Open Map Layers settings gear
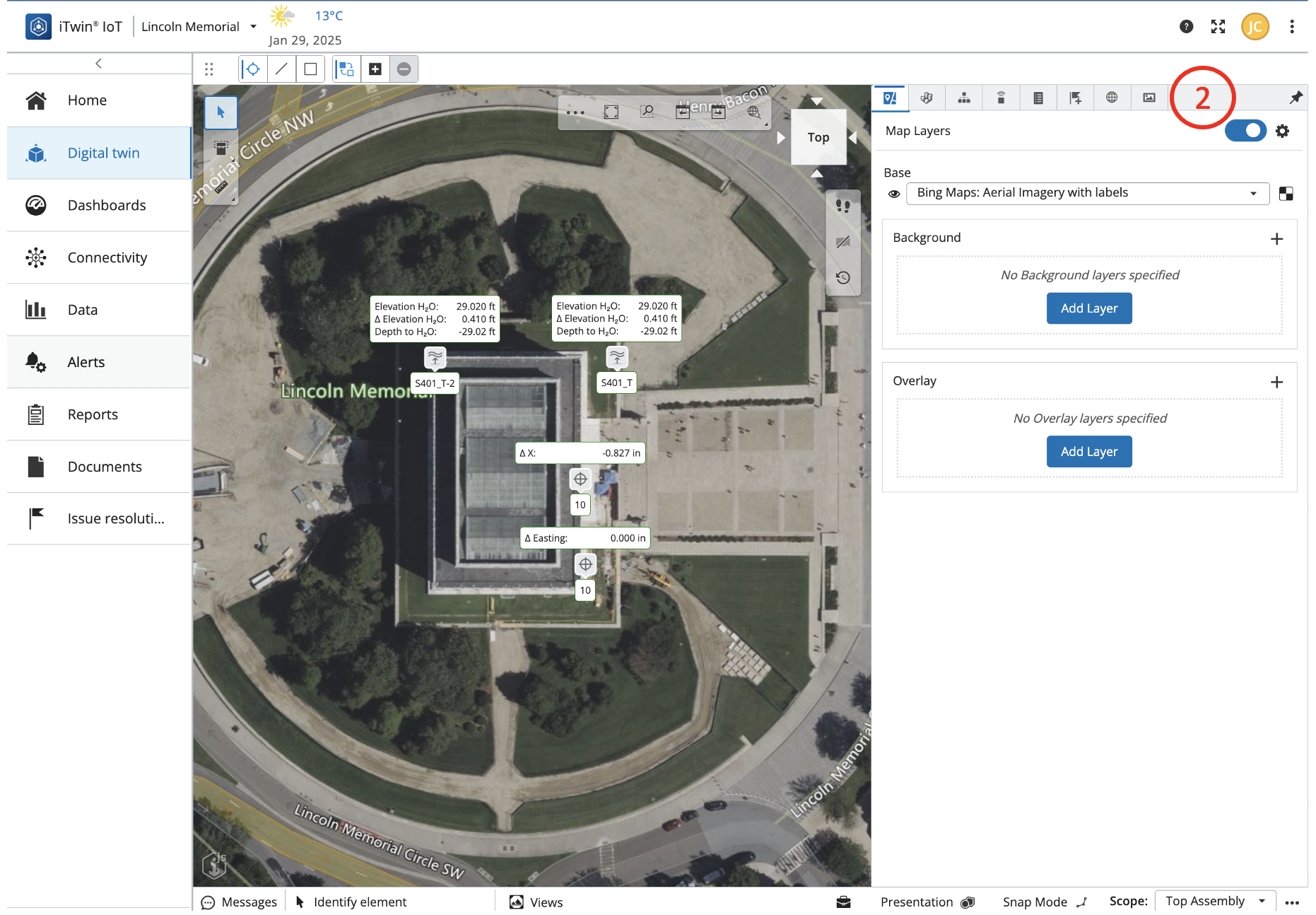This screenshot has width=1316, height=915. point(1282,131)
